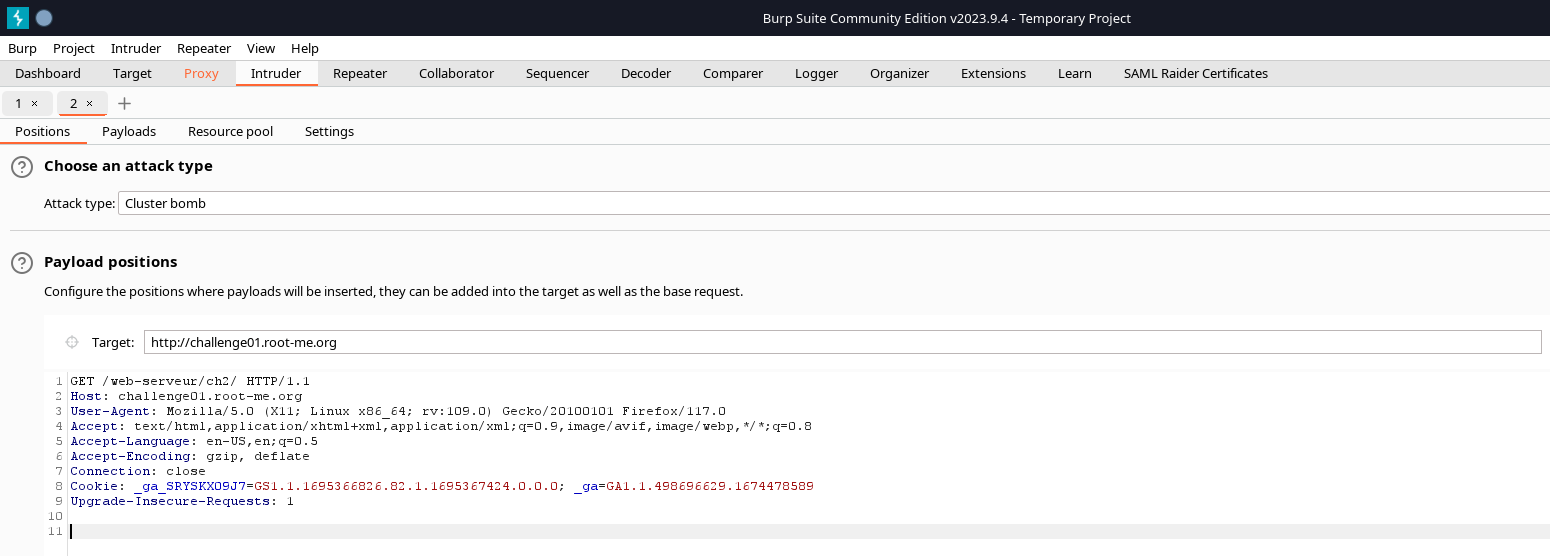Click the Connection: close line
1550x556 pixels.
click(x=138, y=471)
